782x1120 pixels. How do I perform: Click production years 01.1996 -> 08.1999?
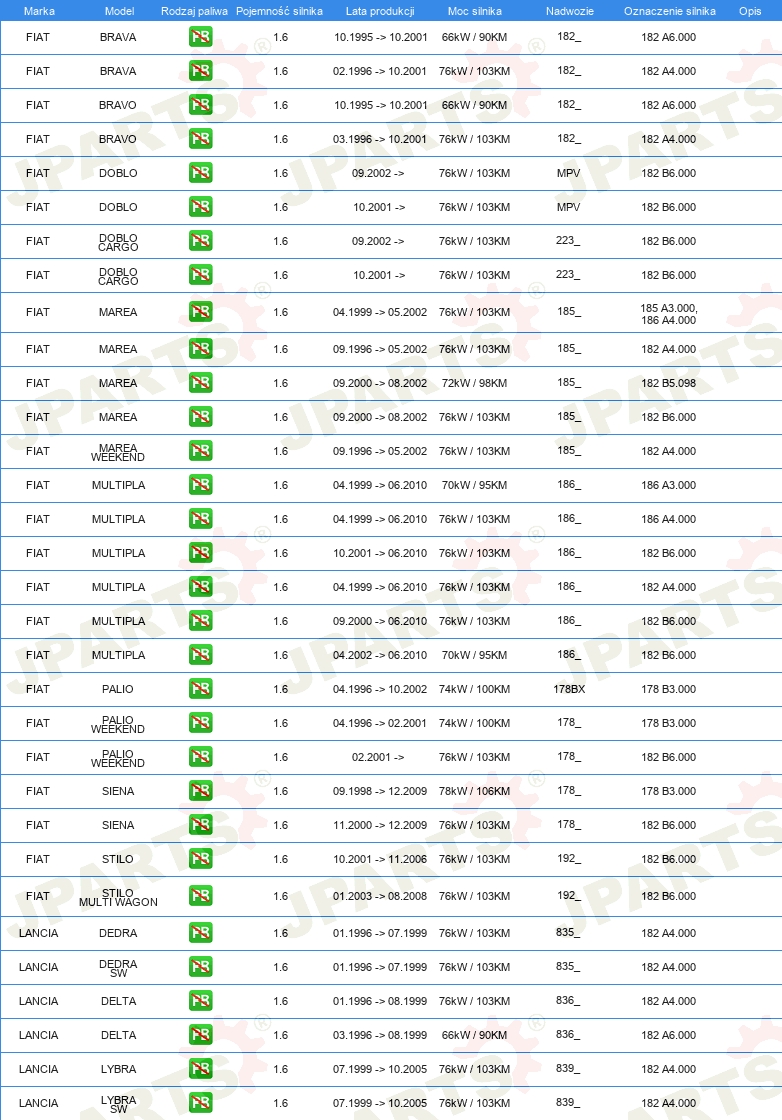pos(380,1001)
